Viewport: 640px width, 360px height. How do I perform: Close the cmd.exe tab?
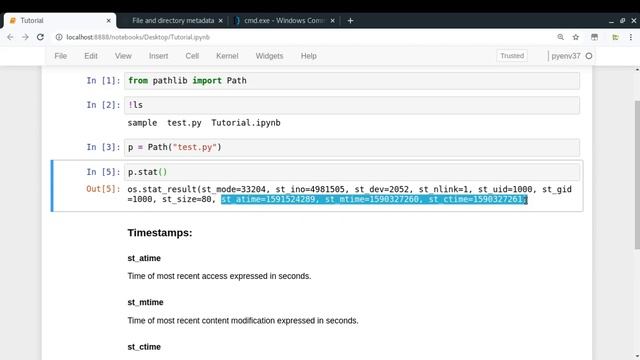coord(333,20)
